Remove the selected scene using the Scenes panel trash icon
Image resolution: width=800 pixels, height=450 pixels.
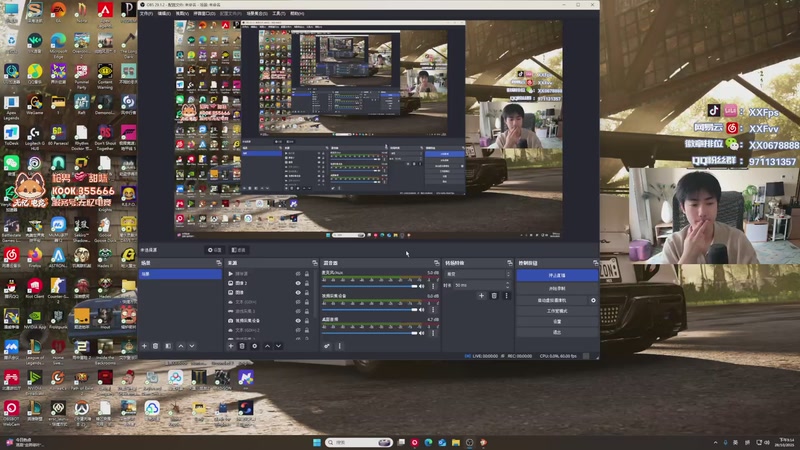(x=156, y=346)
